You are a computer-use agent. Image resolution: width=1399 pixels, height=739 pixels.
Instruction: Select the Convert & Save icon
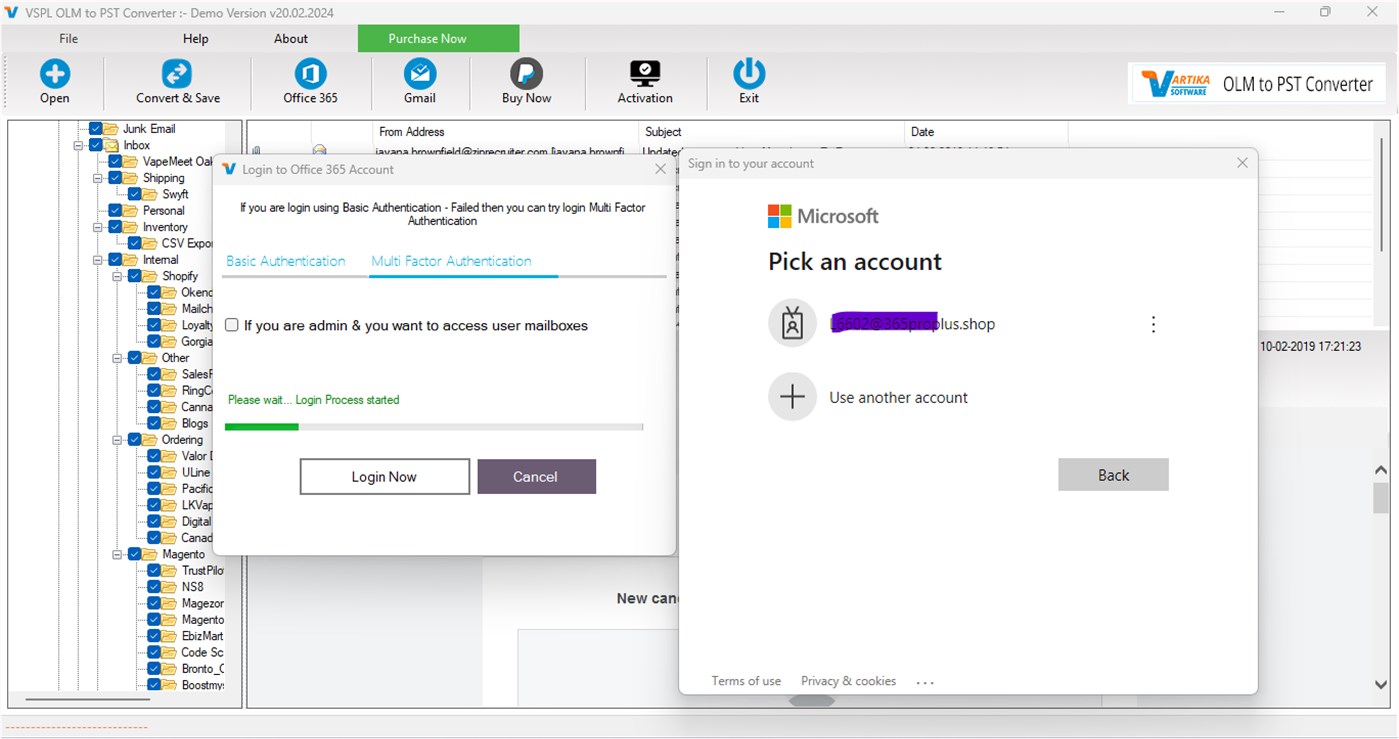[x=177, y=80]
